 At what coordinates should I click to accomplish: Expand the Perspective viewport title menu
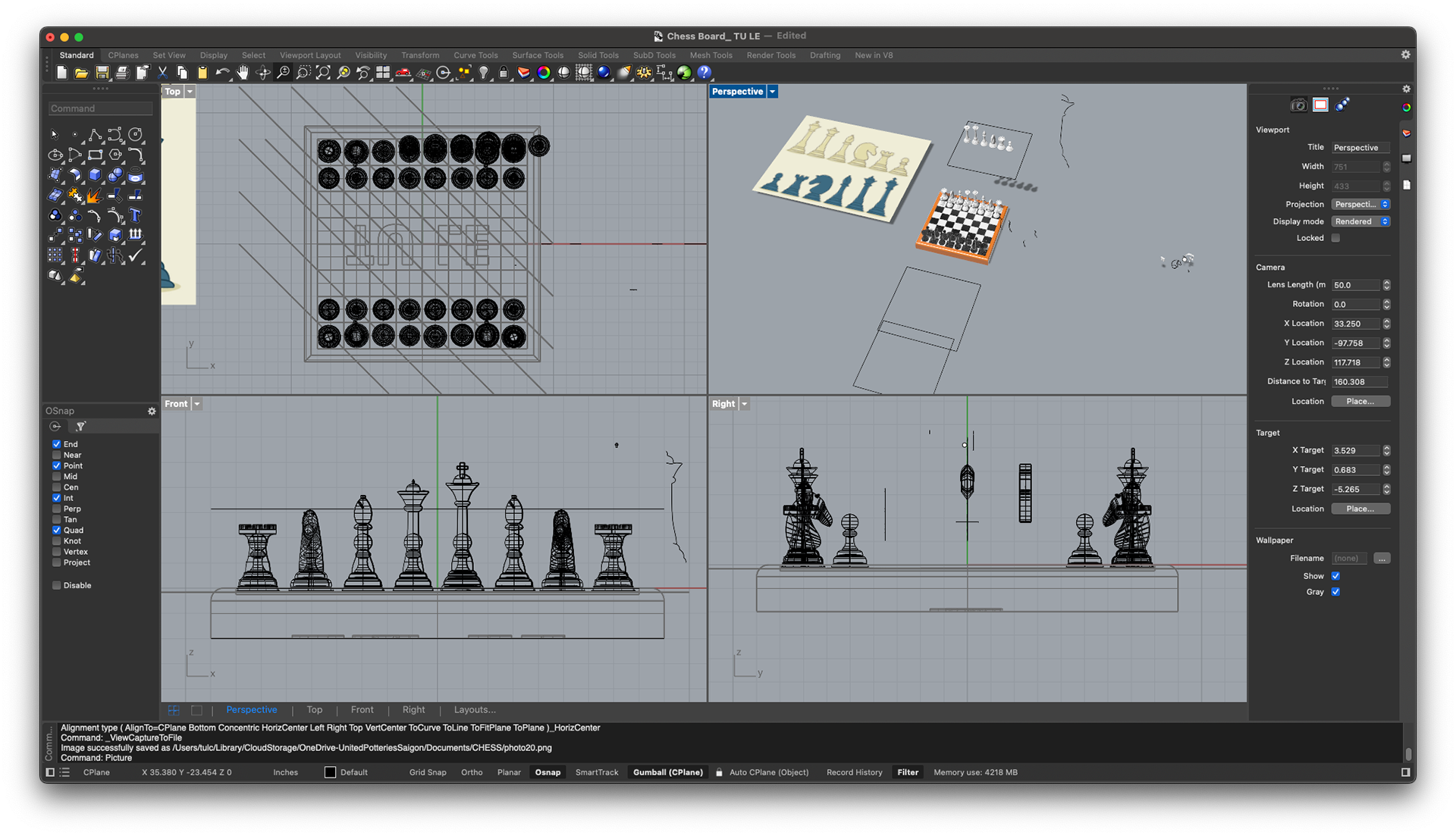[x=773, y=92]
